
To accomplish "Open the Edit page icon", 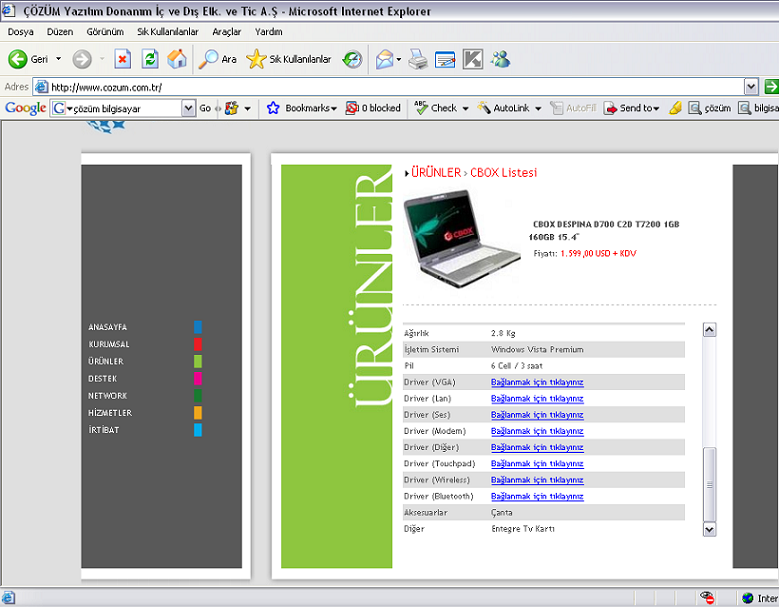I will tap(445, 59).
